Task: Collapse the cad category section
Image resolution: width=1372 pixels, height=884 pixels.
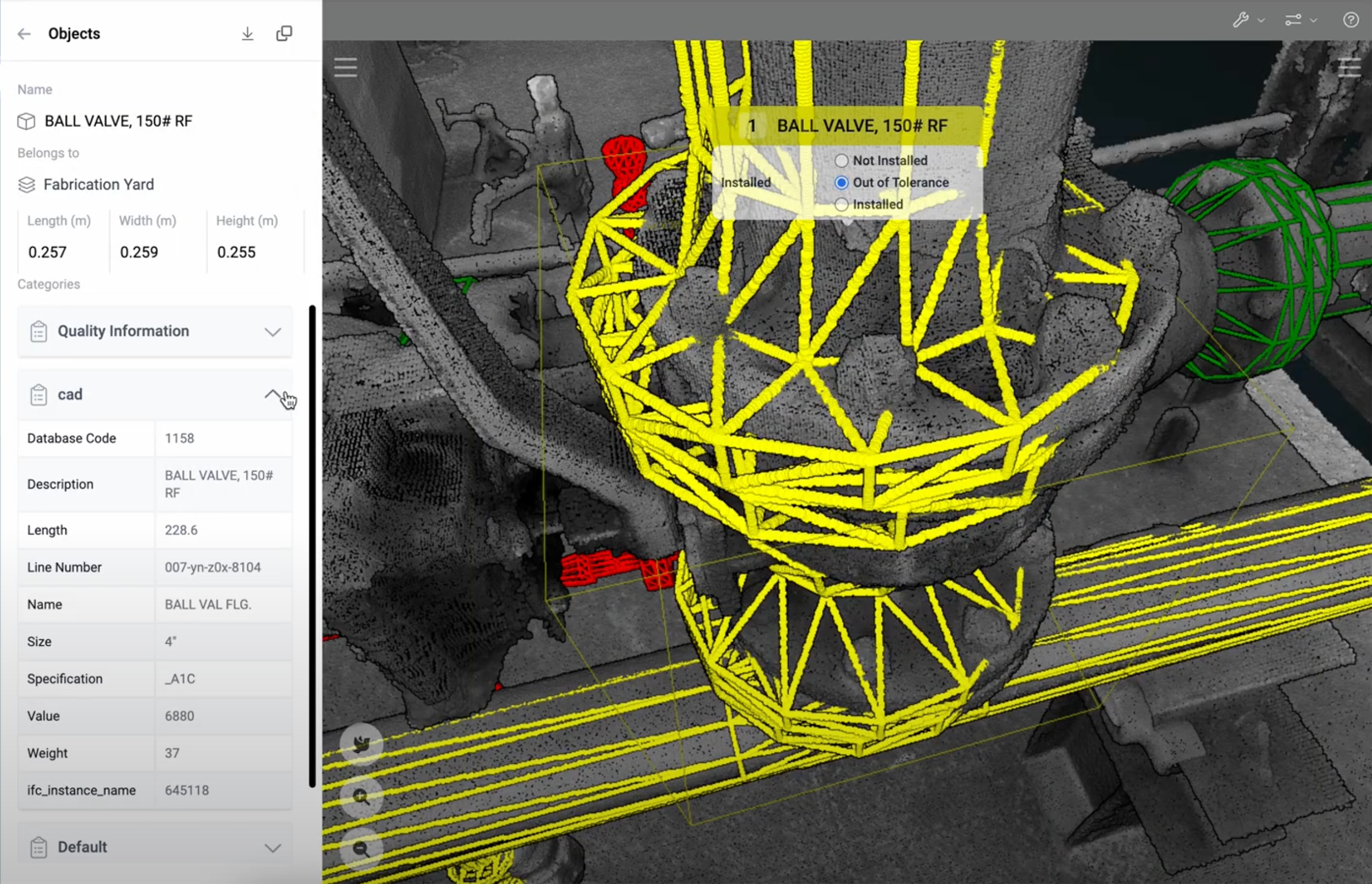Action: click(274, 395)
